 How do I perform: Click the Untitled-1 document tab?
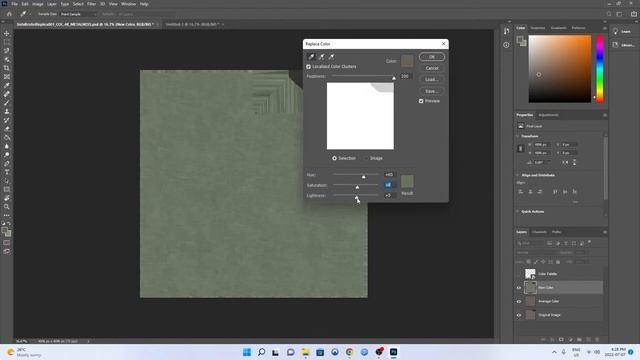tap(192, 24)
